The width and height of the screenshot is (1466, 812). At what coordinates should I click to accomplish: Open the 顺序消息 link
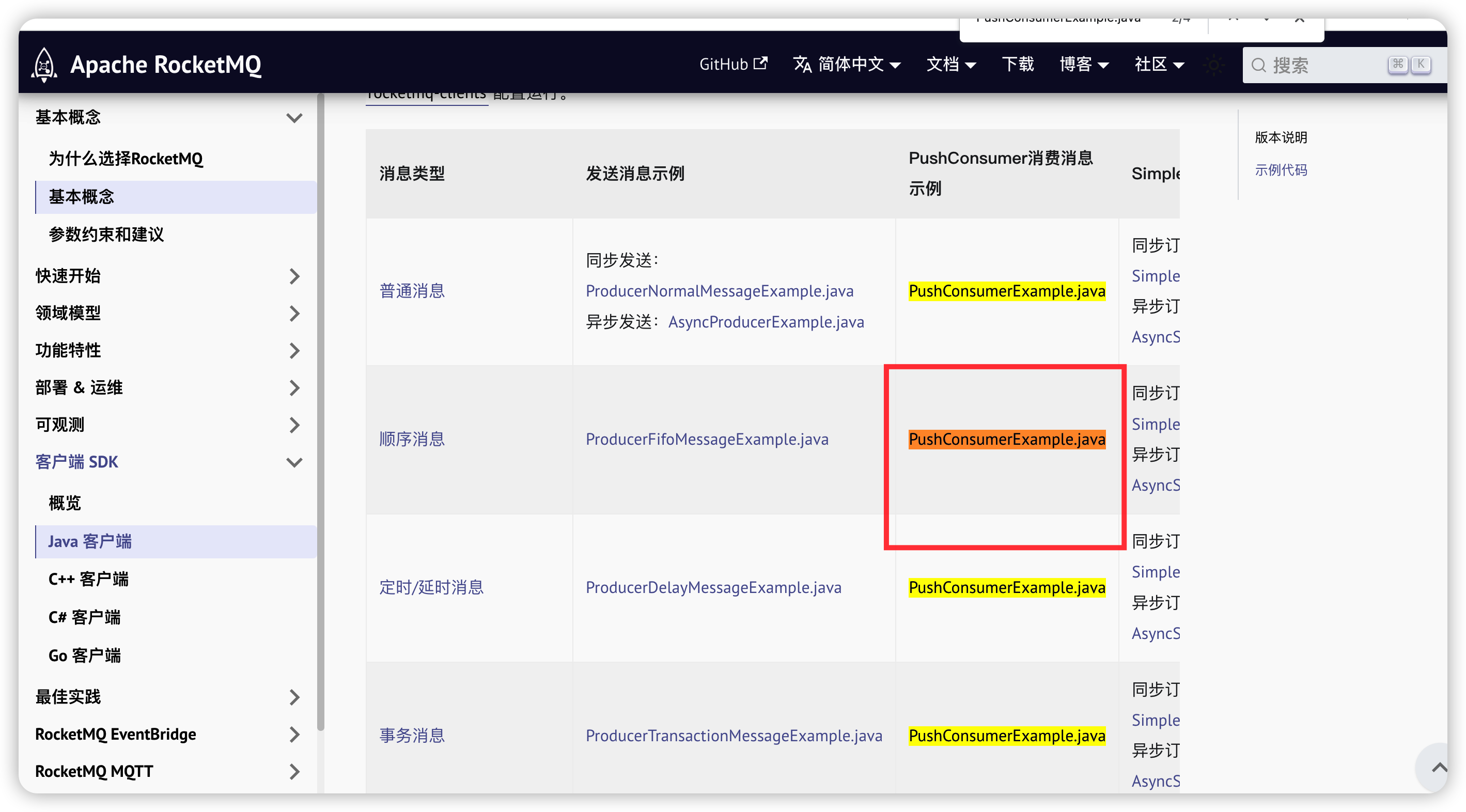[x=412, y=439]
